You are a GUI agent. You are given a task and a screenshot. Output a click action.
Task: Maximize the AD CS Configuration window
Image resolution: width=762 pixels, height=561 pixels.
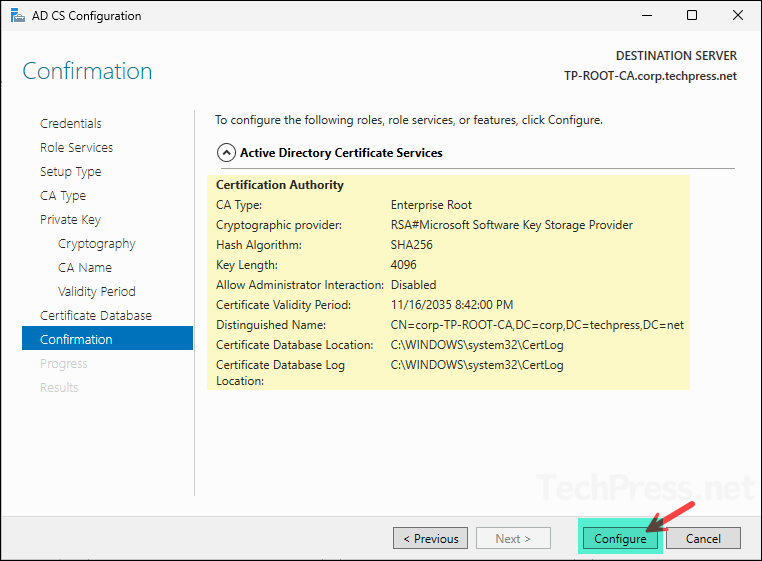tap(692, 16)
